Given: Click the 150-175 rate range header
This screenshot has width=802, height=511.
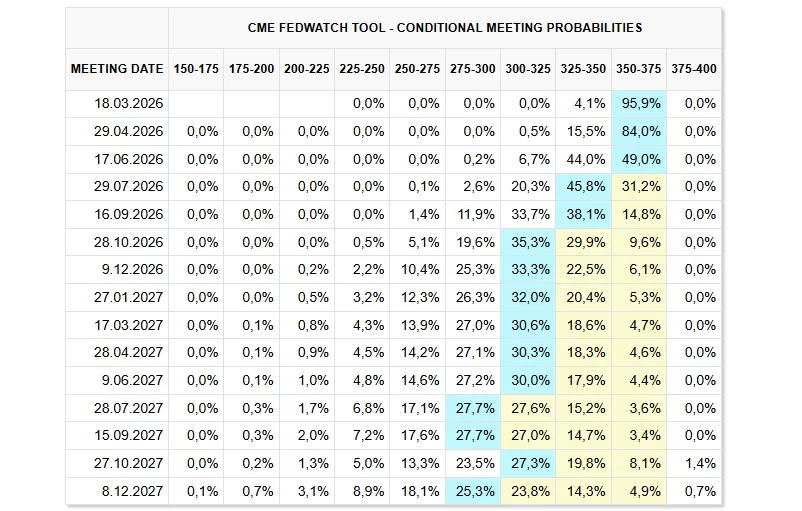Looking at the screenshot, I should 196,70.
